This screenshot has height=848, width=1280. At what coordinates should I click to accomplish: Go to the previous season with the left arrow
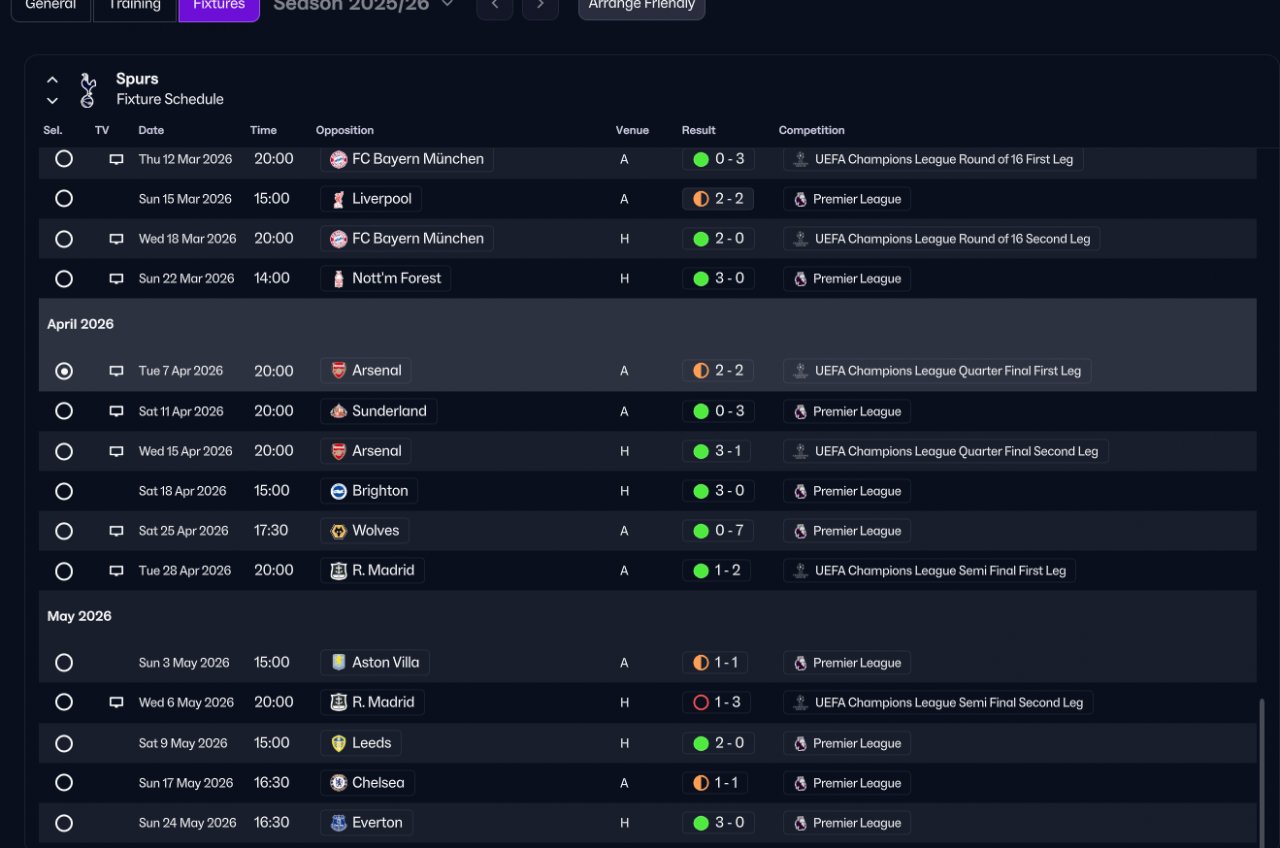(495, 6)
